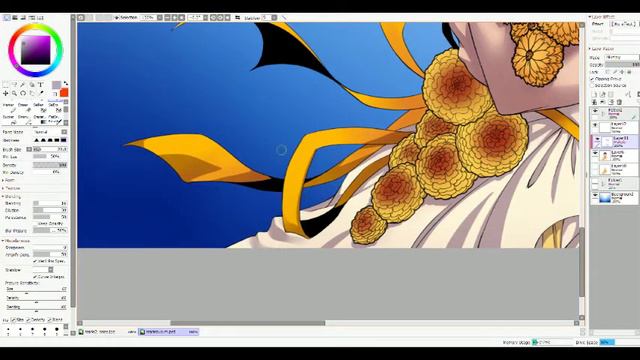Select the flattest brush edge shape
Screen dimensions: 640x360
coord(63,140)
